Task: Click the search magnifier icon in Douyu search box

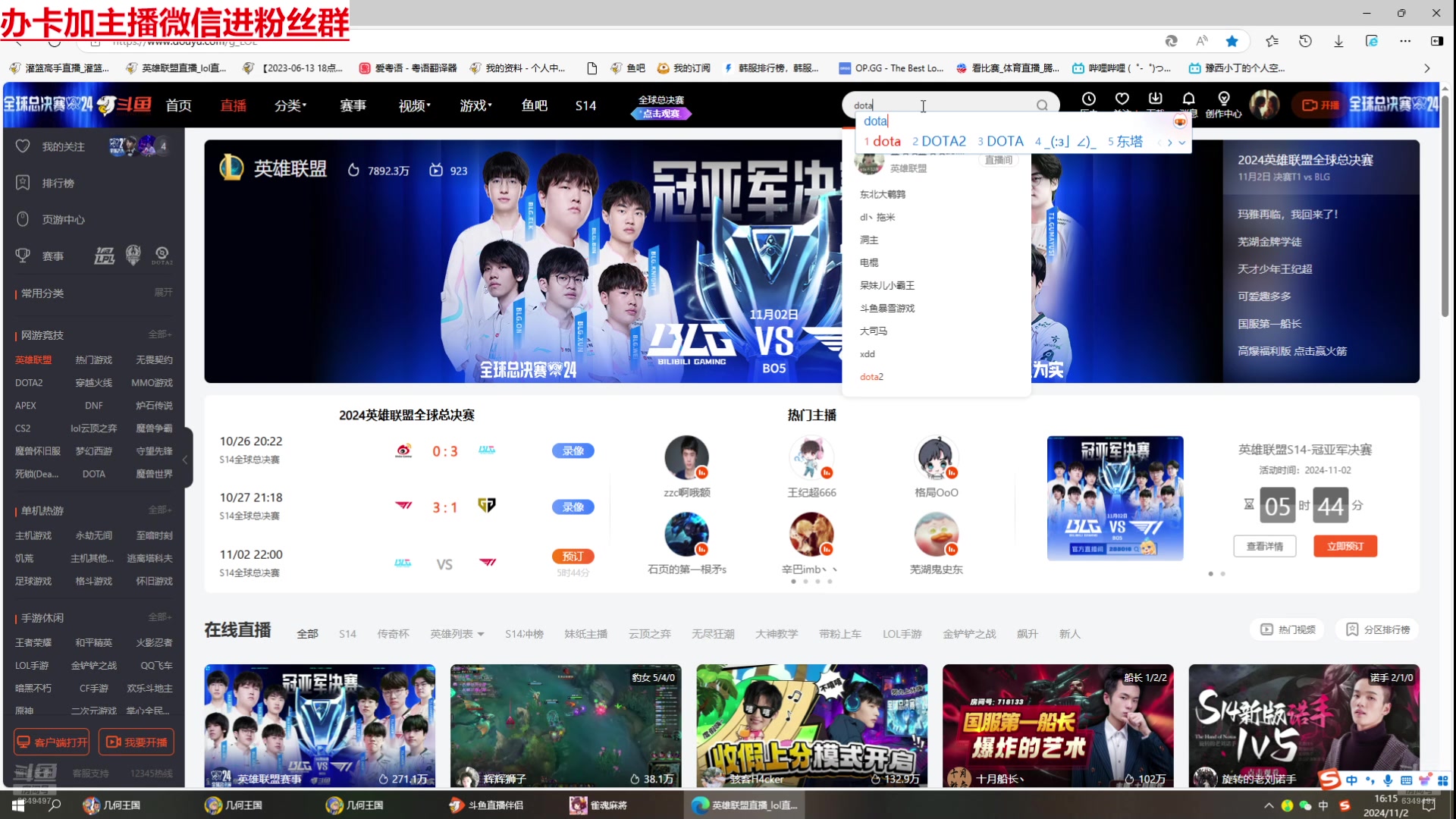Action: pos(1042,105)
